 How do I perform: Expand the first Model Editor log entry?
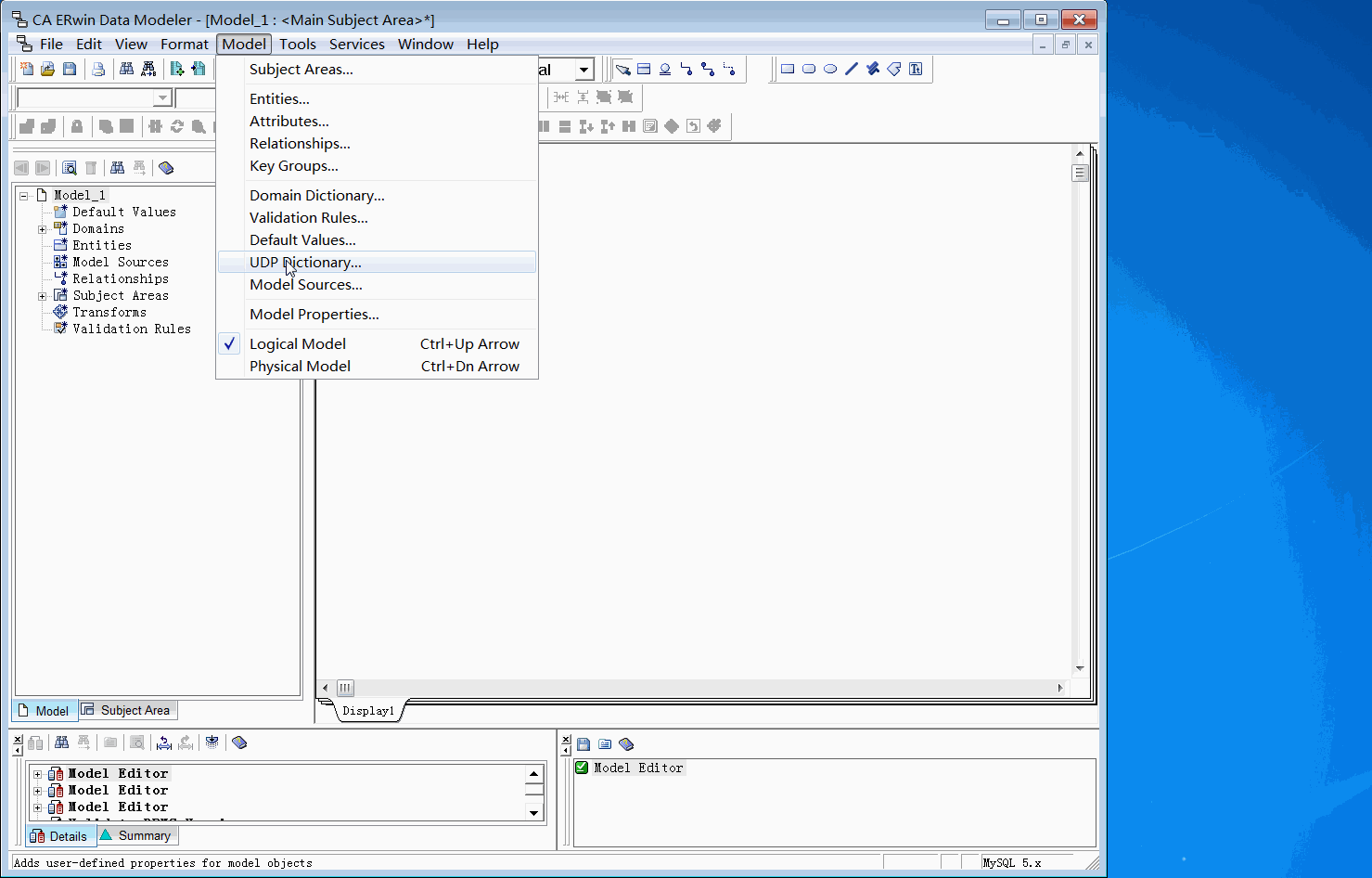pyautogui.click(x=37, y=774)
